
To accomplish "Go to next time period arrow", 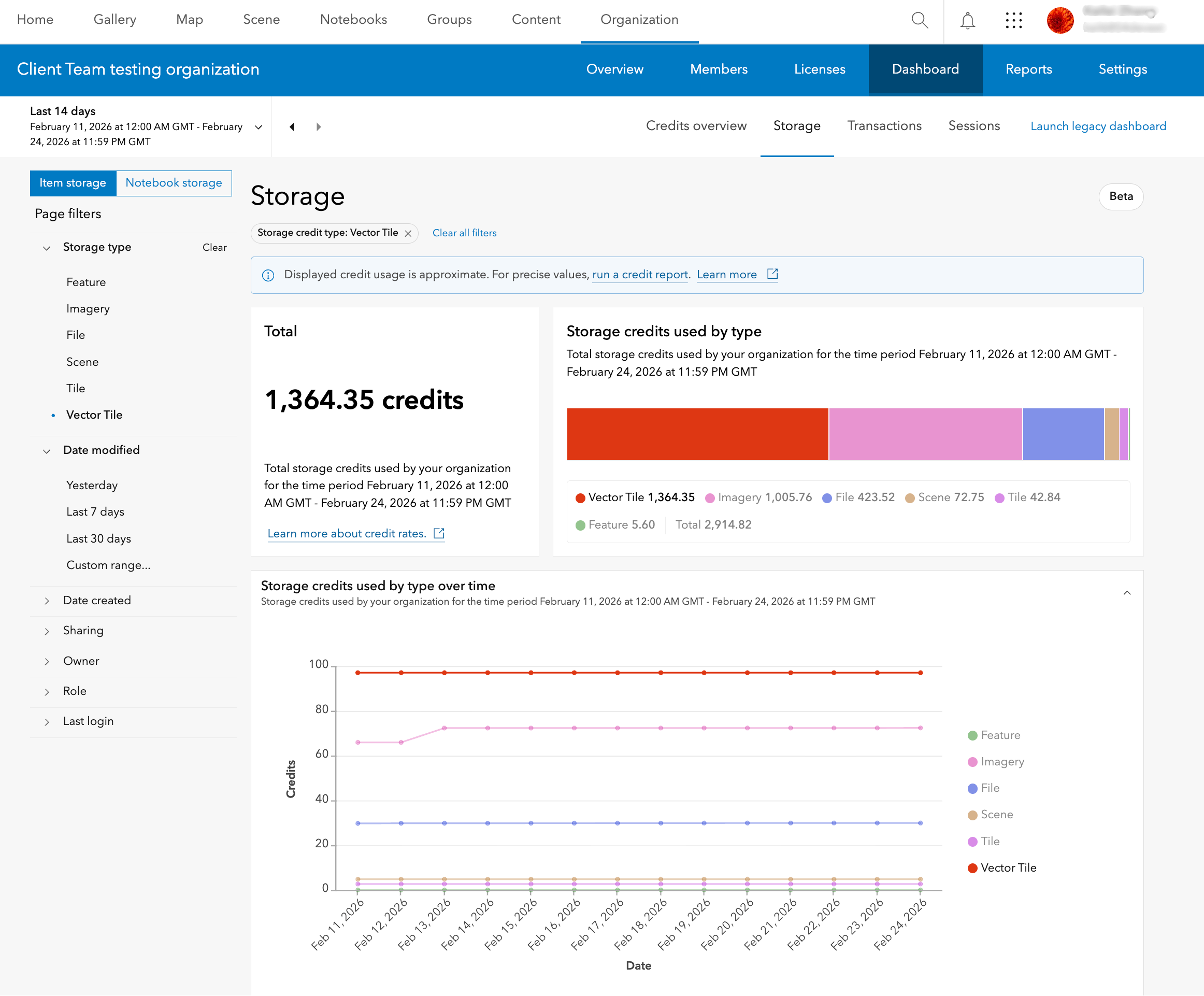I will point(319,127).
